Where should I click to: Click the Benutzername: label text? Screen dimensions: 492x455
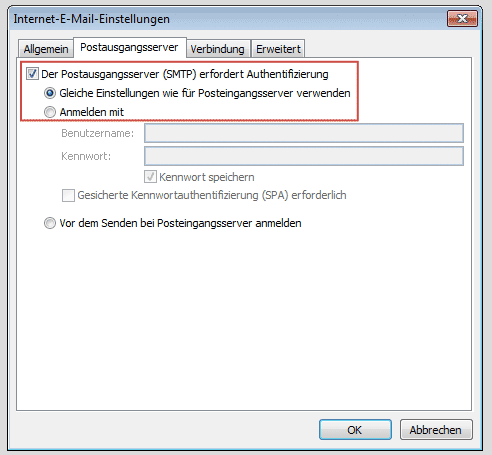pyautogui.click(x=97, y=133)
